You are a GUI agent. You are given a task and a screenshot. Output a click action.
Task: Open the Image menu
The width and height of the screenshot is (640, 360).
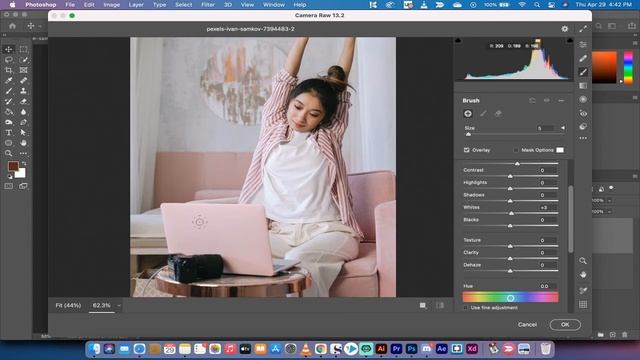[111, 4]
